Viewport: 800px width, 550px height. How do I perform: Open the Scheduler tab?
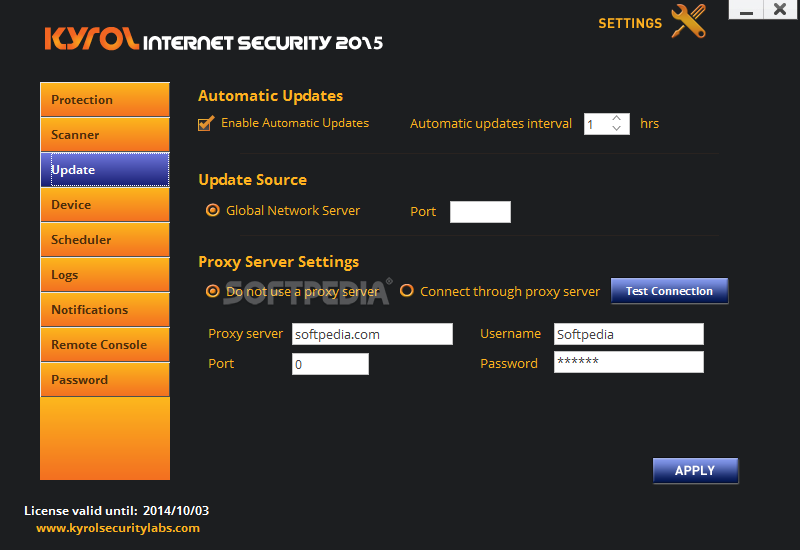pos(105,240)
